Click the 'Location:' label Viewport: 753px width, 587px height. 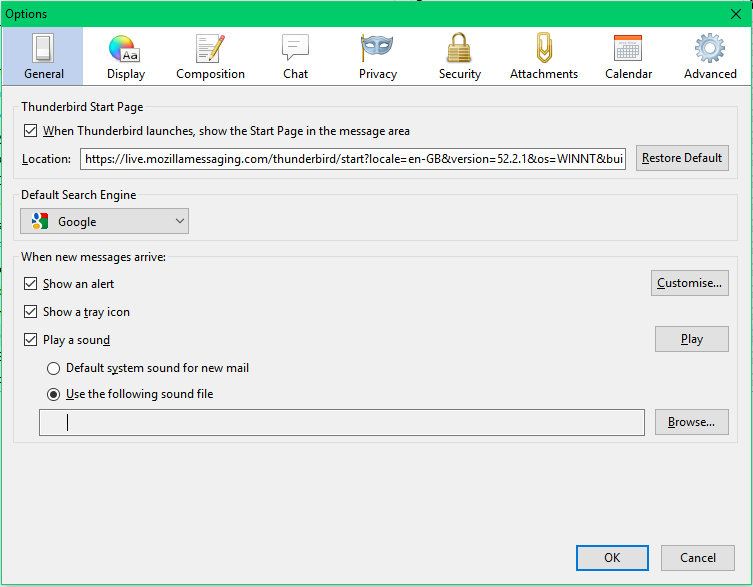point(46,159)
